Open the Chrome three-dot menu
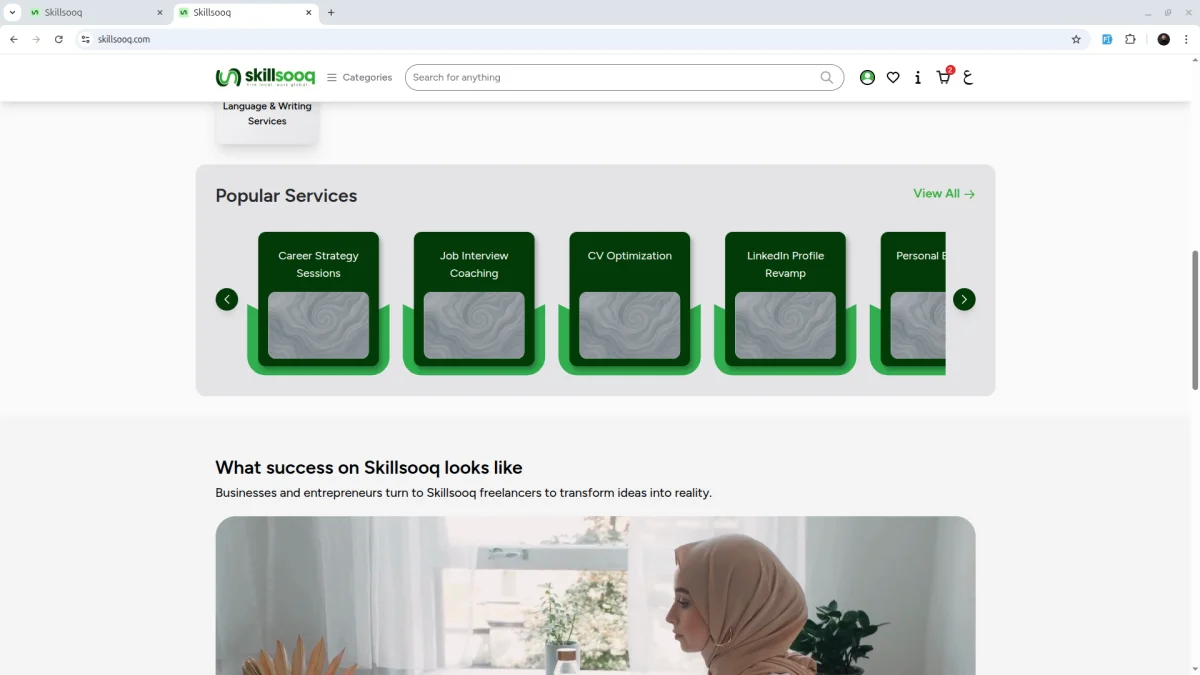Viewport: 1200px width, 675px height. pos(1186,39)
